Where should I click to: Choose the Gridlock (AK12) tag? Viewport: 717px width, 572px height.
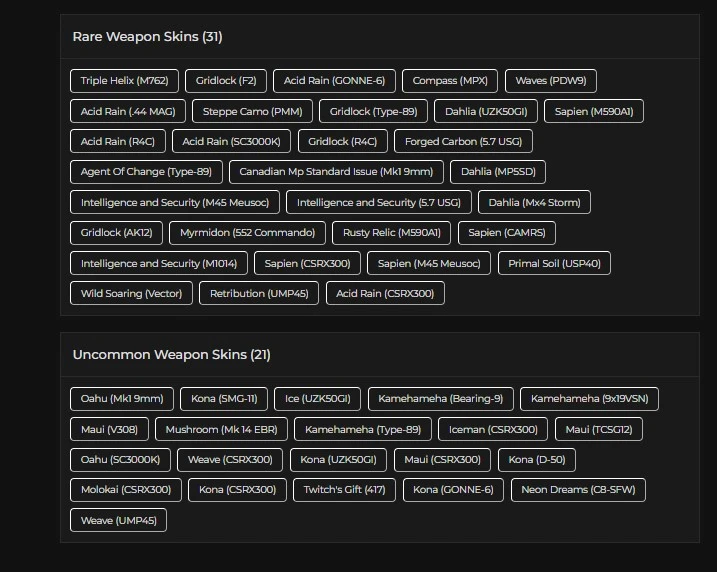(117, 233)
